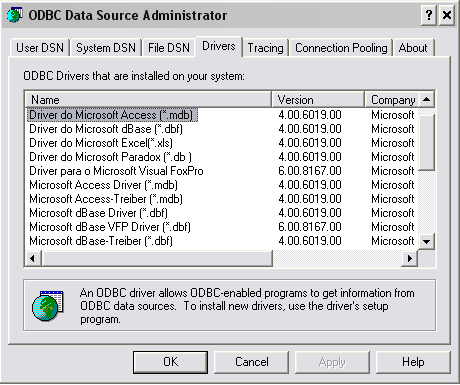Select Microsoft dBase-Treiber (*.dbf)
Image resolution: width=460 pixels, height=385 pixels.
[101, 241]
